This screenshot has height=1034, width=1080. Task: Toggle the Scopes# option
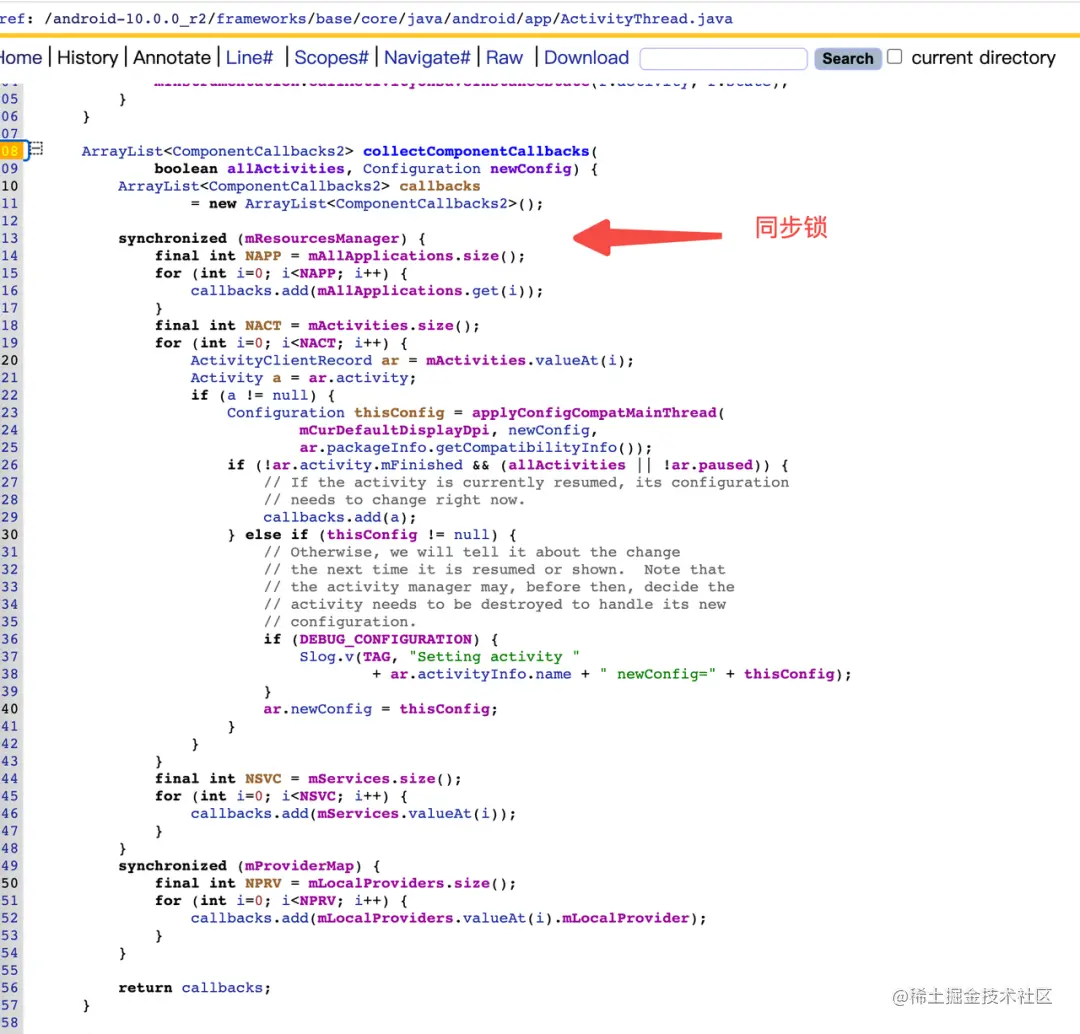point(331,58)
